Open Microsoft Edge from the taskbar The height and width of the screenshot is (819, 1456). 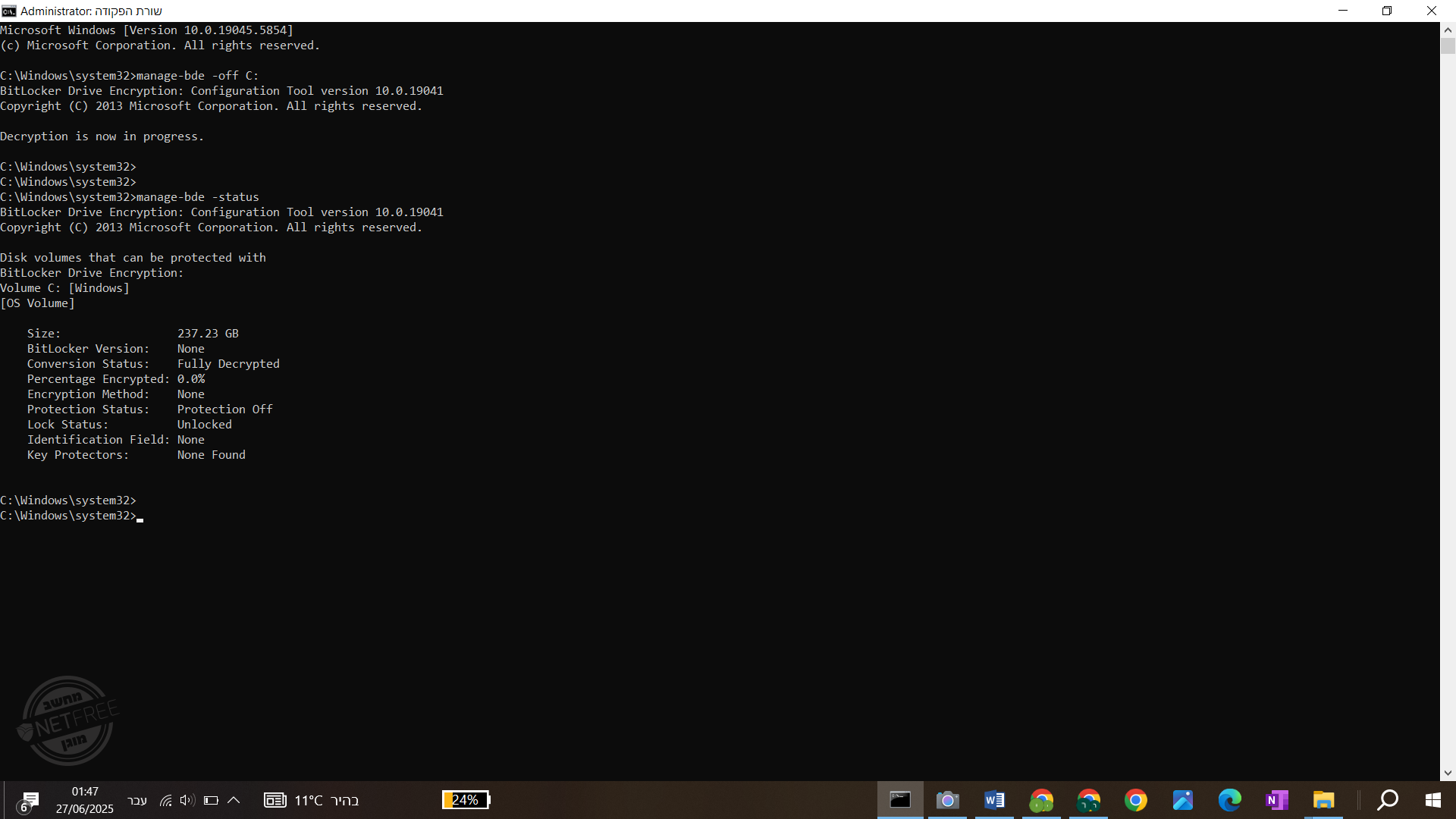(x=1229, y=800)
